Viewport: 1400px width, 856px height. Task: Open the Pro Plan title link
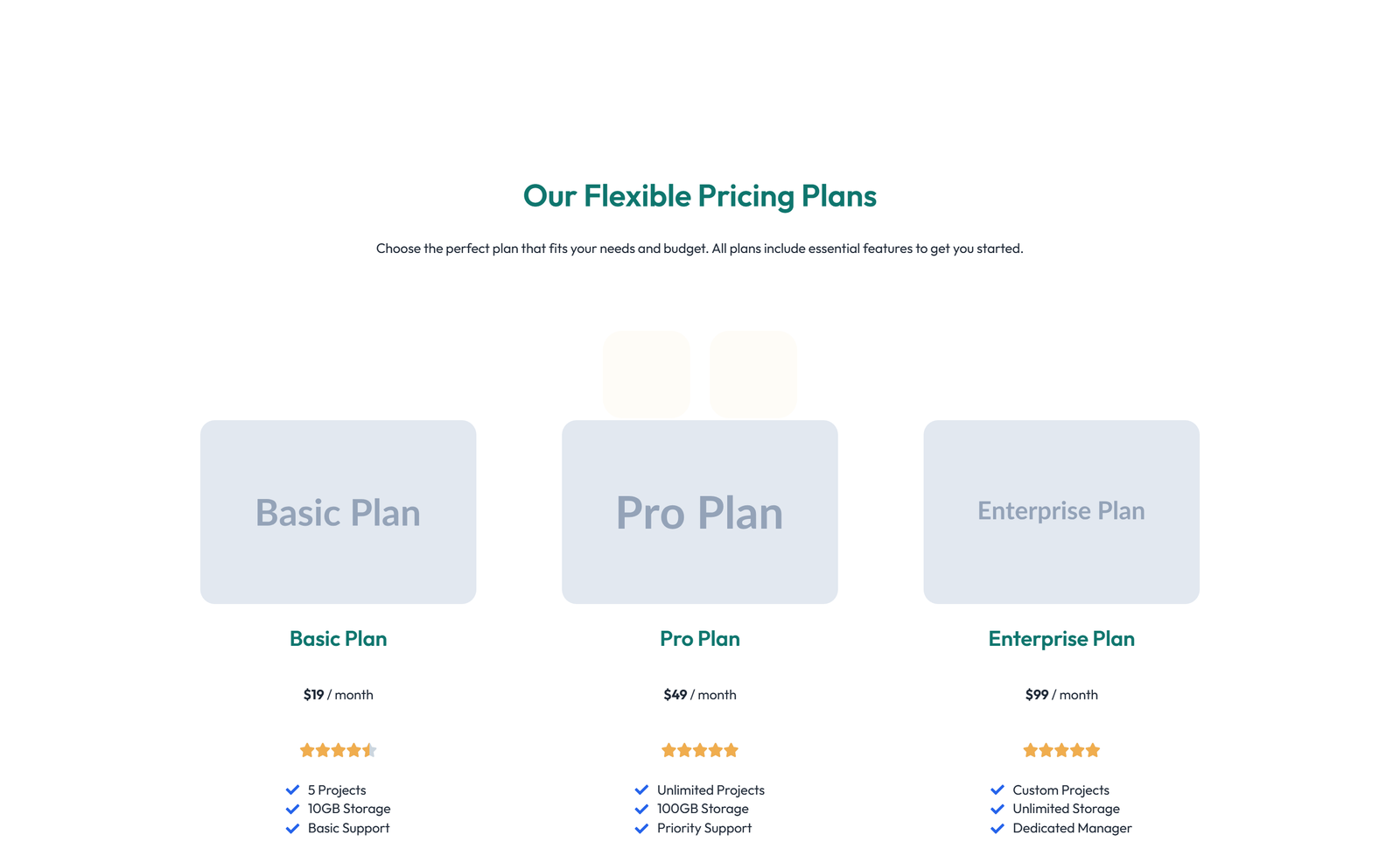[x=700, y=639]
